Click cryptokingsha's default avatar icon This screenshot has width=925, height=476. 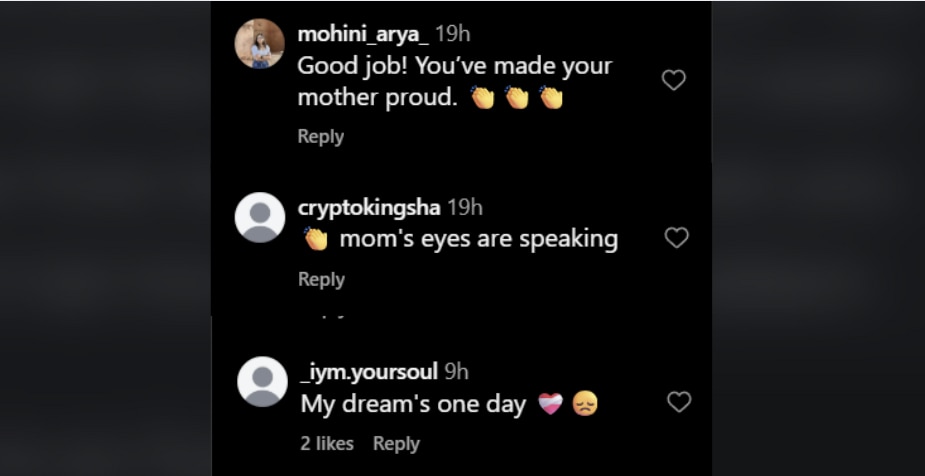pos(260,217)
